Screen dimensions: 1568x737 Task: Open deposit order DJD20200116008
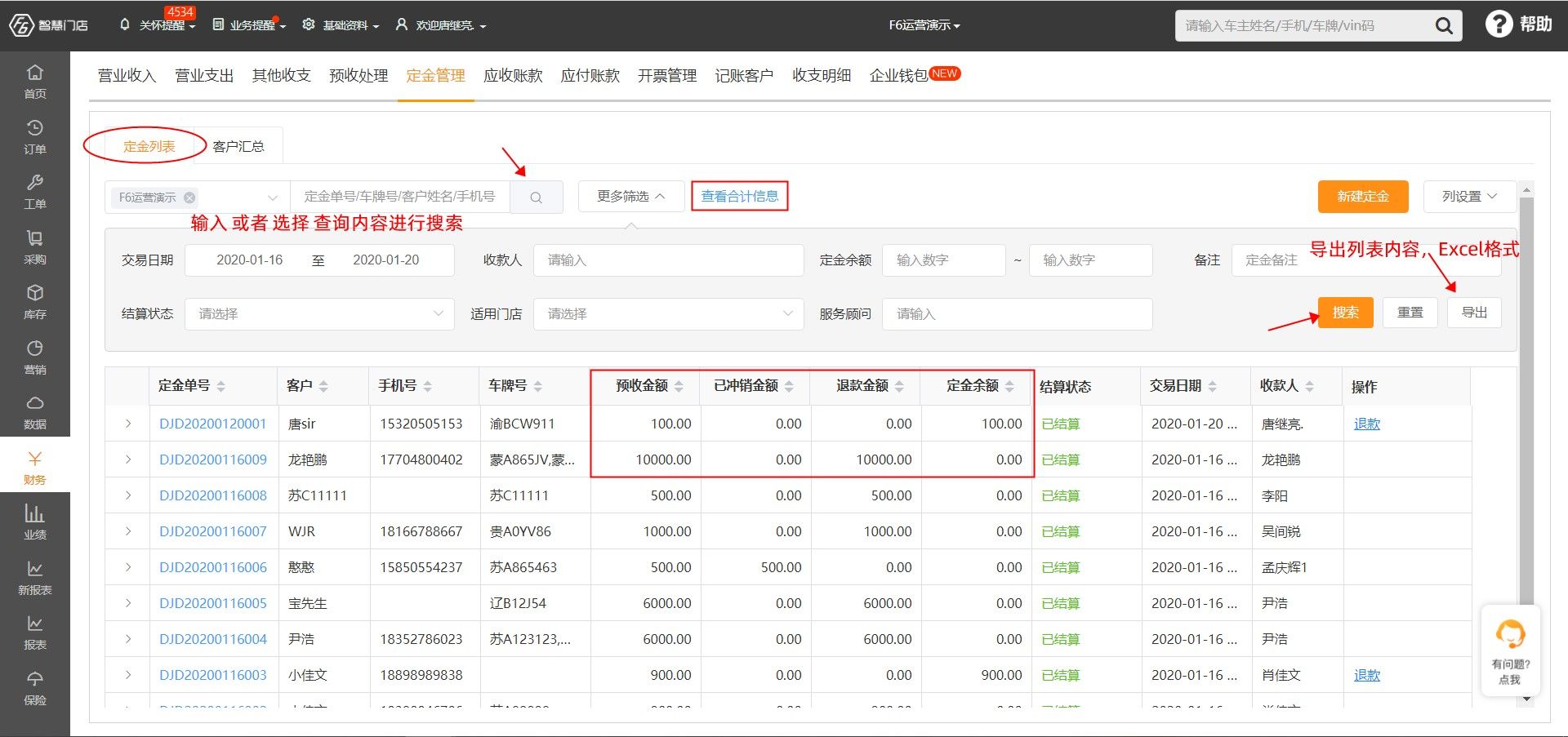[213, 495]
